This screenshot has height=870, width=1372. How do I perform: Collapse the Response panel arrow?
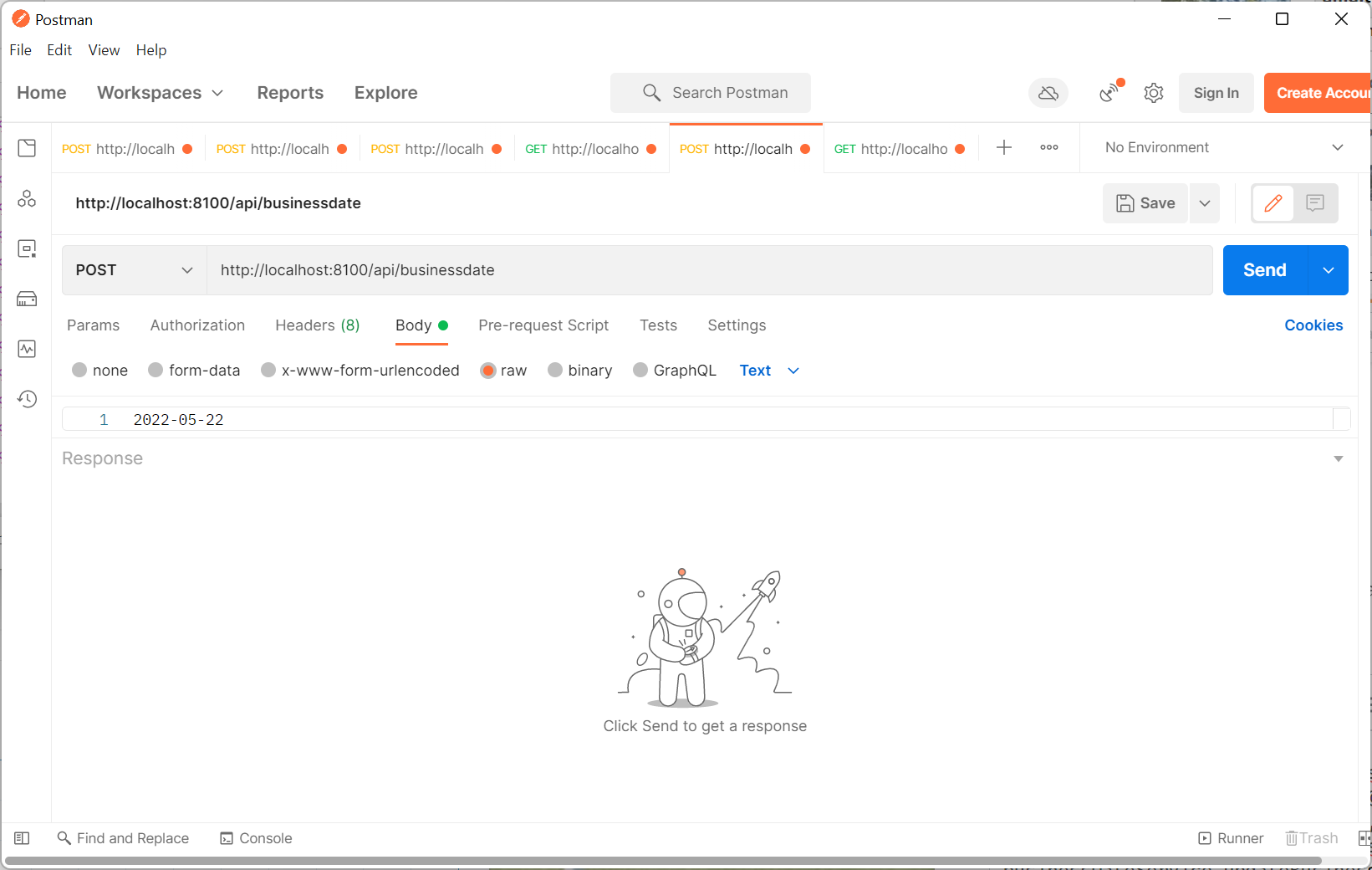click(1339, 458)
